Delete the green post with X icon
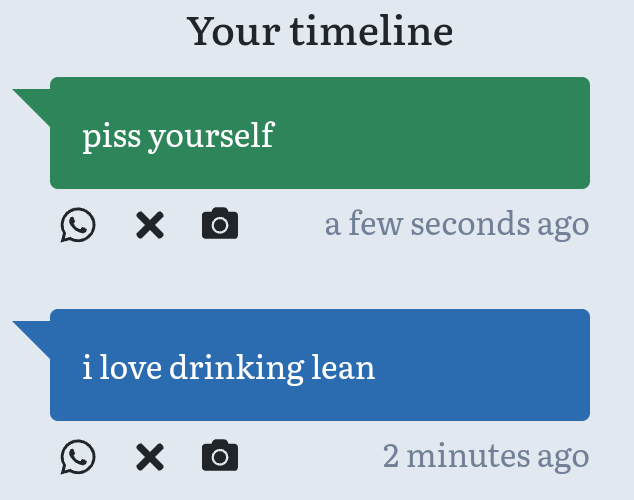Viewport: 634px width, 500px height. (x=150, y=225)
